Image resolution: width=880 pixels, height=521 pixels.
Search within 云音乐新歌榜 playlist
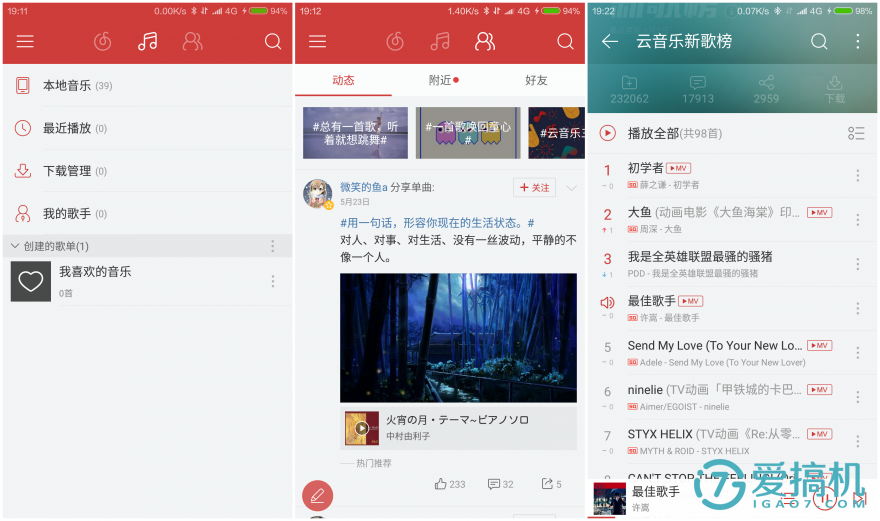[x=819, y=41]
